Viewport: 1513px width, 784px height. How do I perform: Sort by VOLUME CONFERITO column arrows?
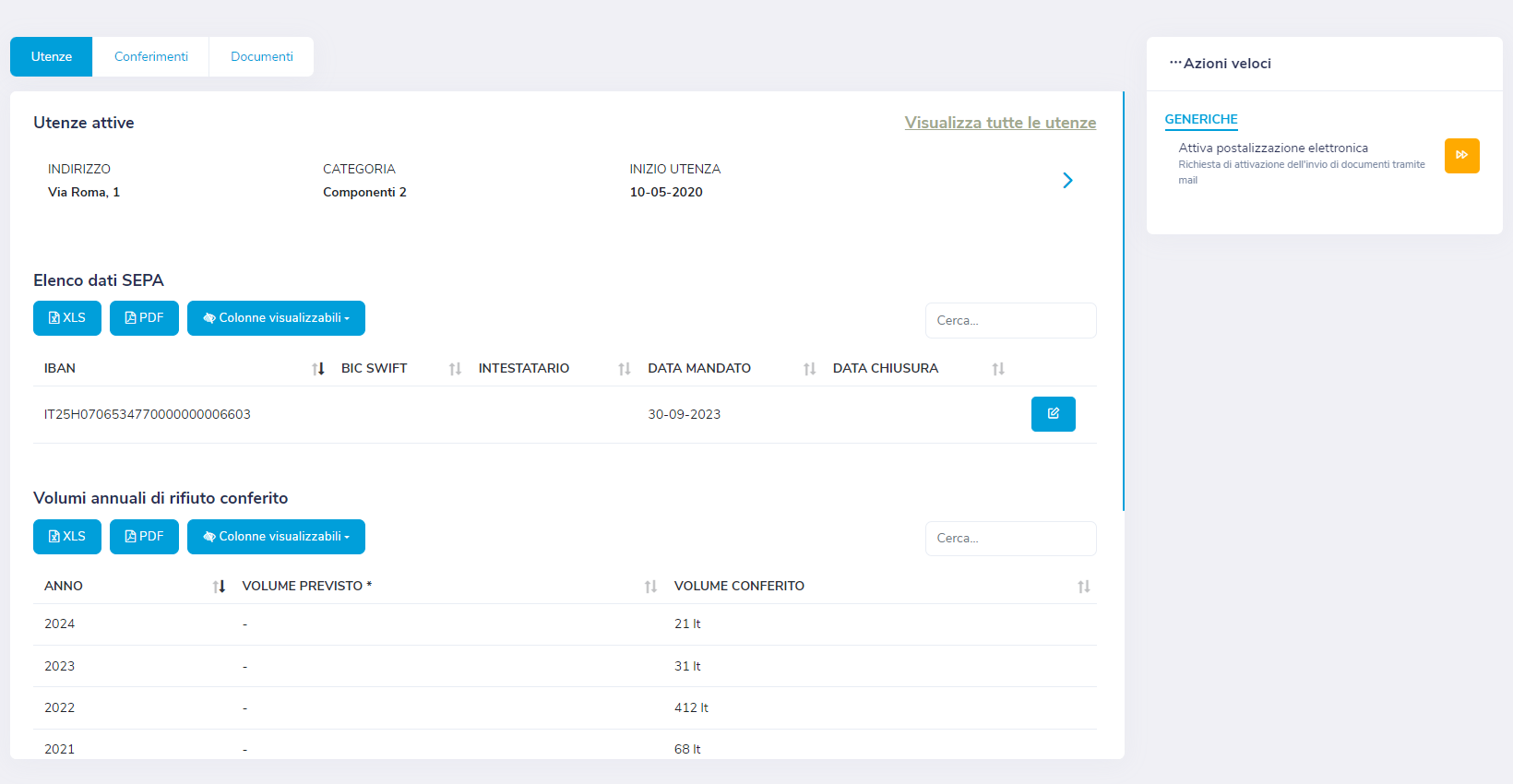[x=1083, y=587]
